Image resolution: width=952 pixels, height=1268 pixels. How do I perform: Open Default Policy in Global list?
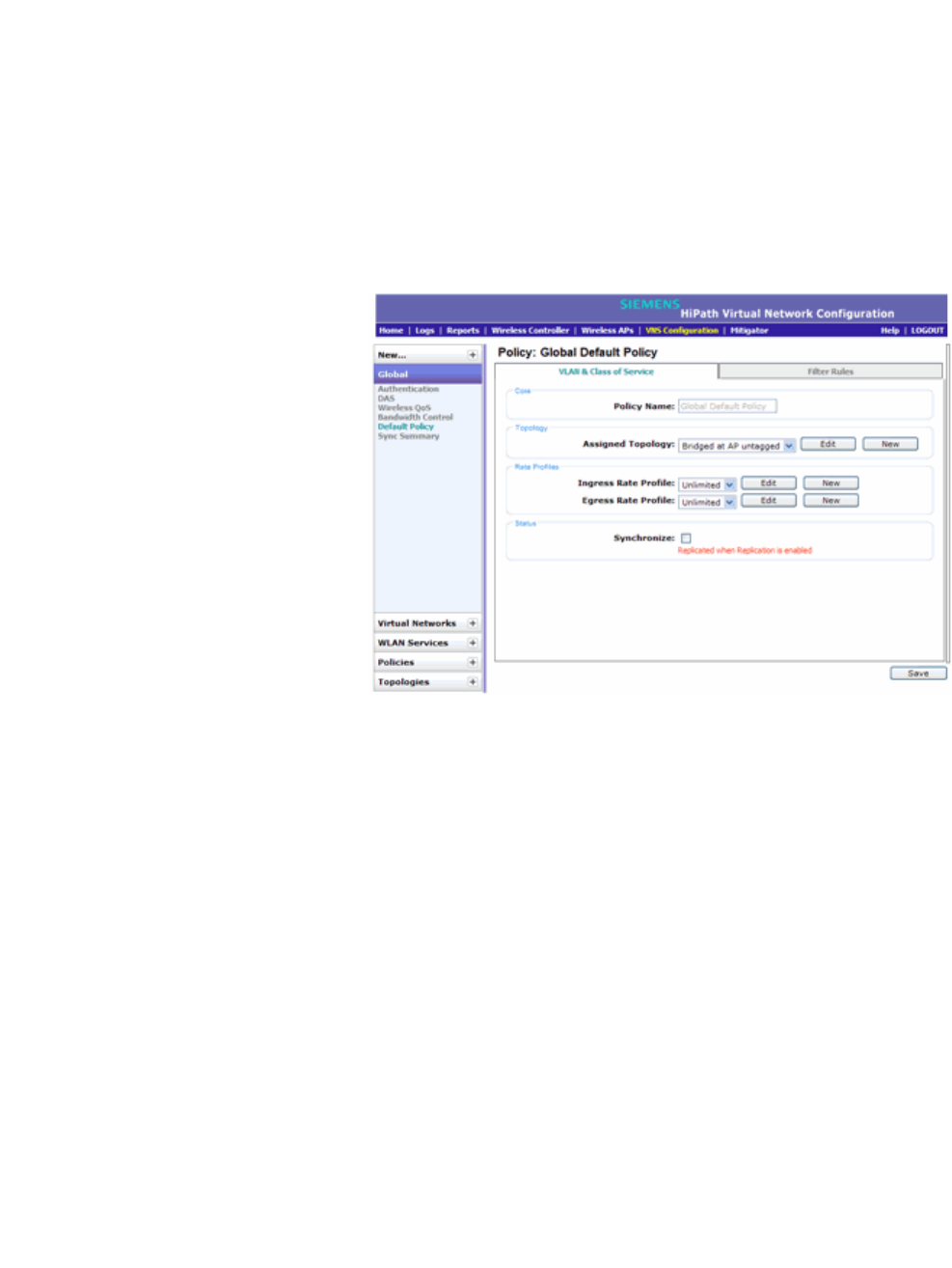tap(405, 427)
